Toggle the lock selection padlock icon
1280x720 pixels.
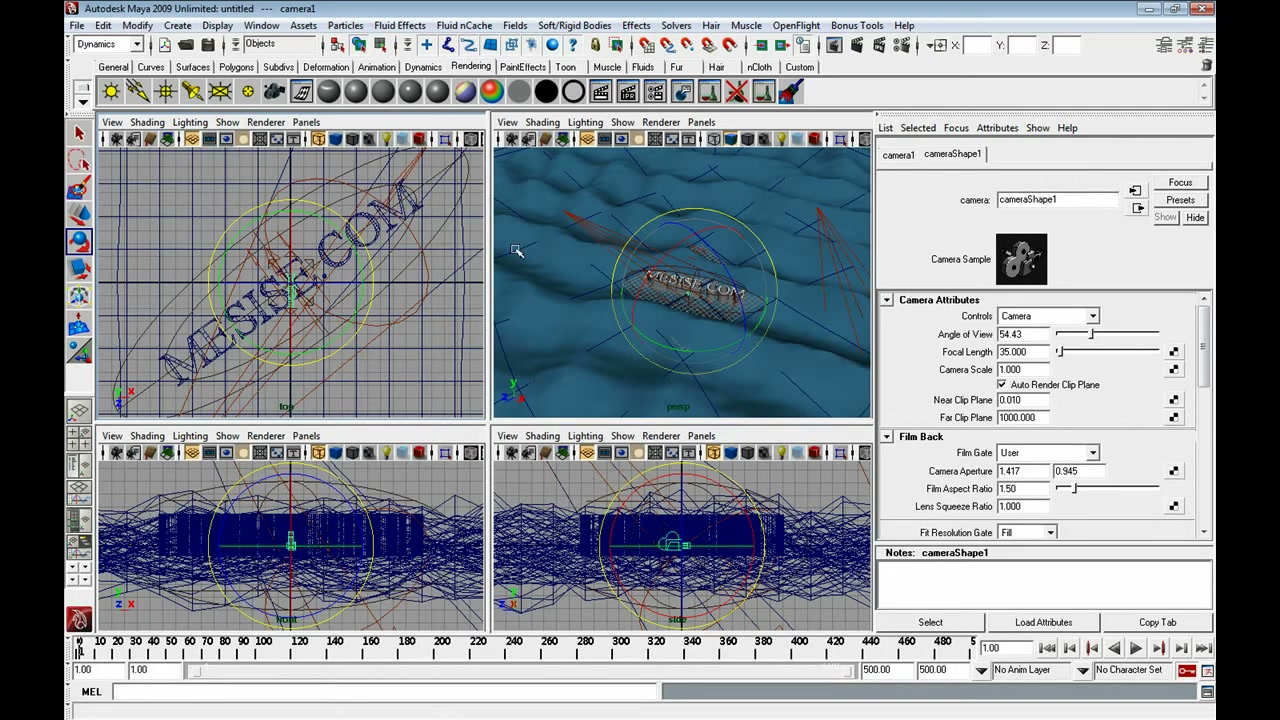[x=595, y=45]
